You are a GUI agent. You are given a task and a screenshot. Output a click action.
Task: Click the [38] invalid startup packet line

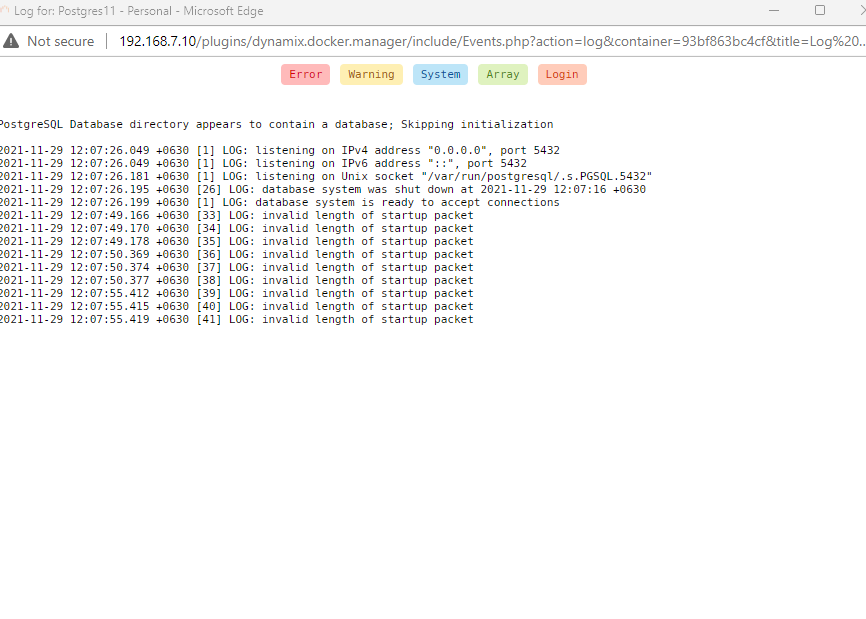(236, 280)
